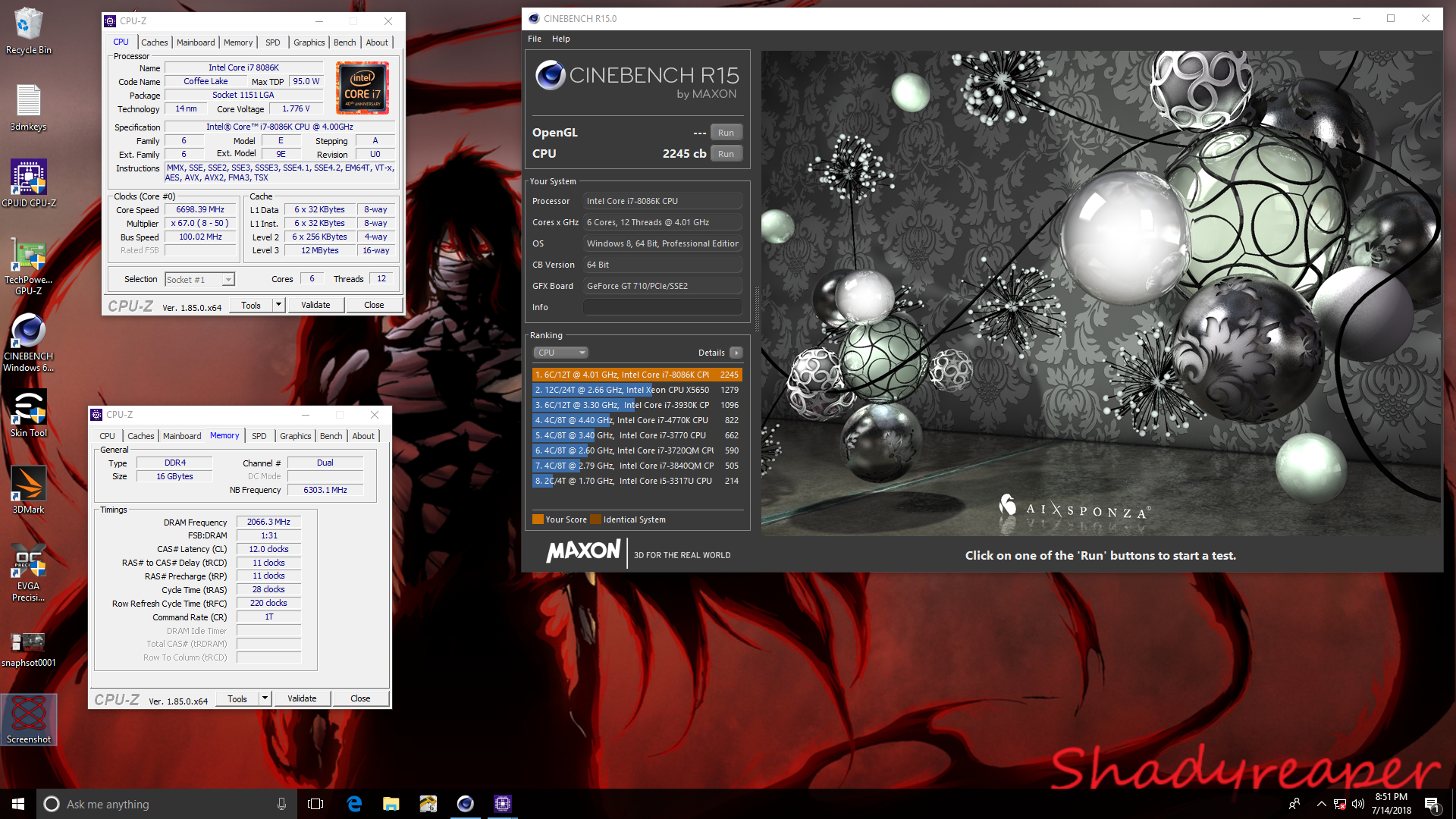
Task: Click Tools button in top CPU-Z window
Action: (251, 305)
